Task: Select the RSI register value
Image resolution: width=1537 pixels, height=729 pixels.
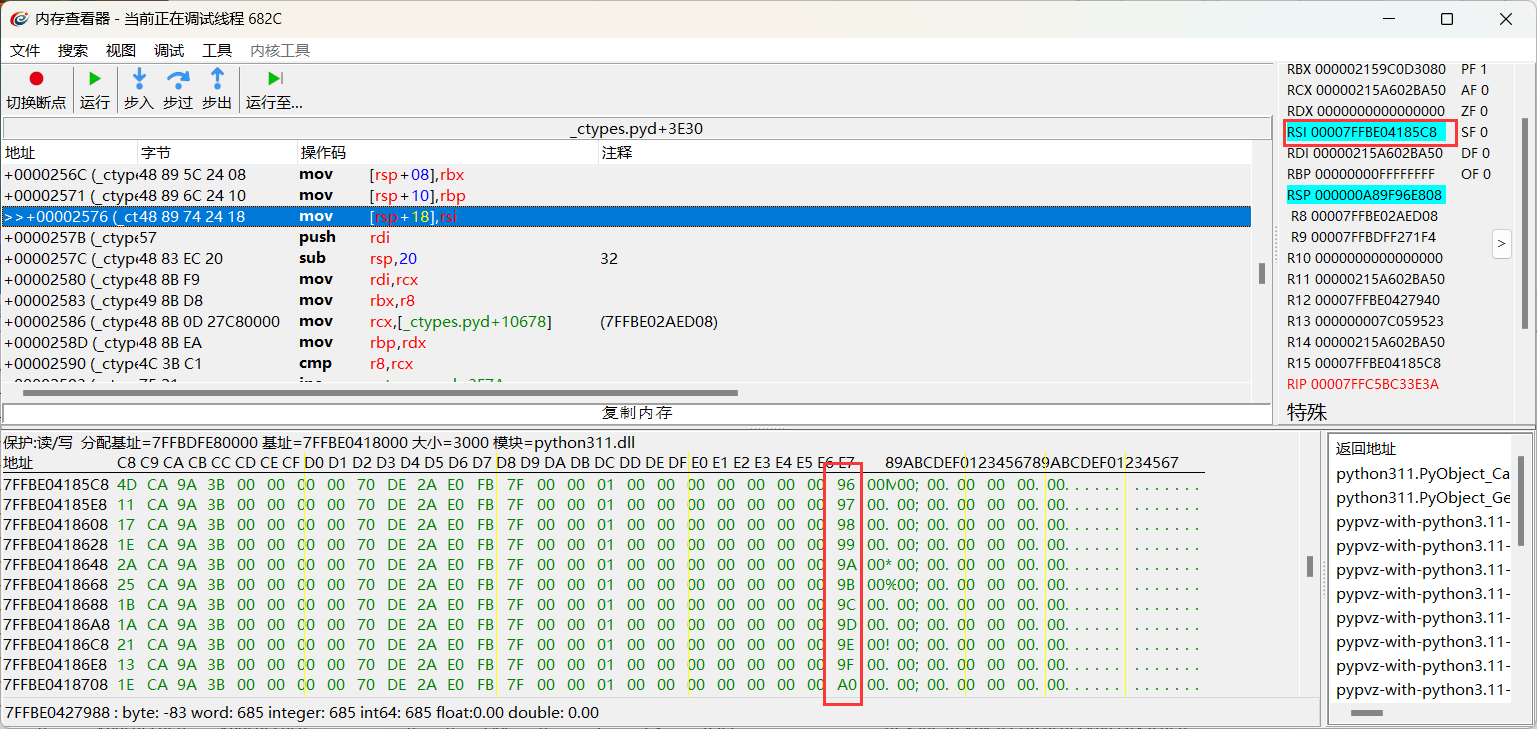Action: pos(1362,132)
